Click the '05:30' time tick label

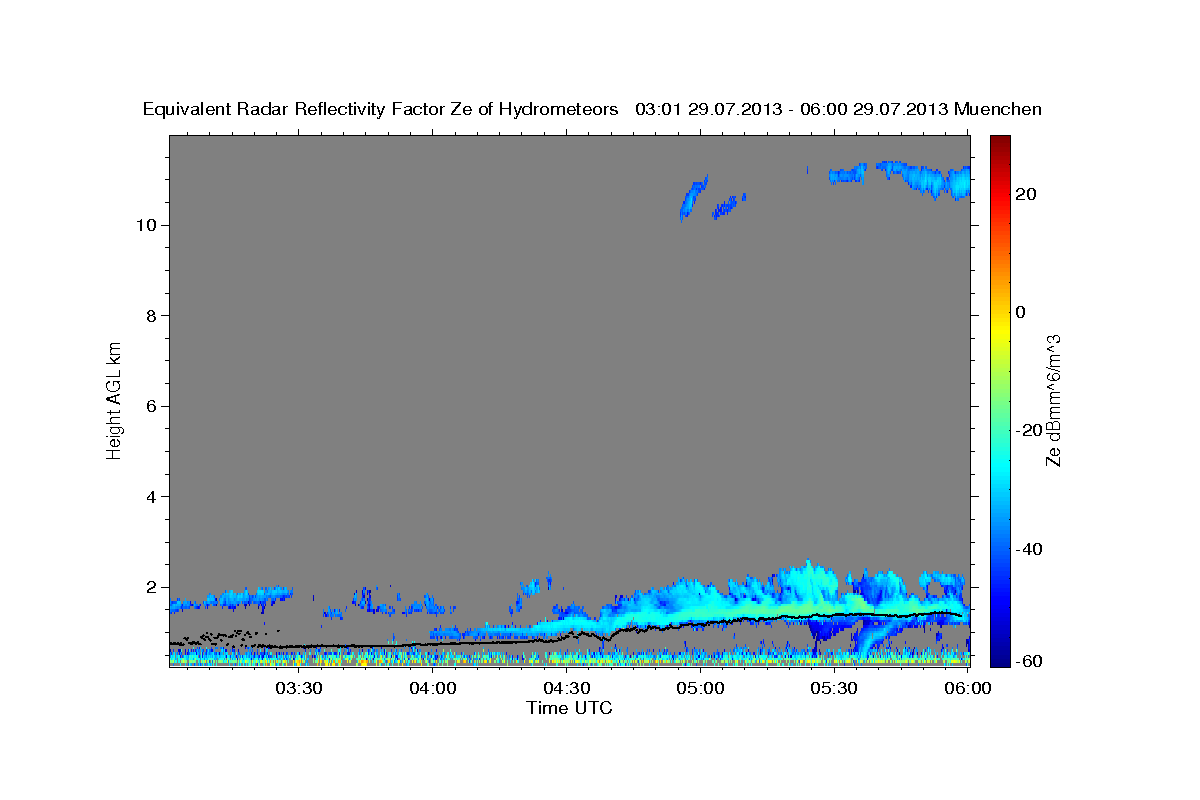[x=835, y=688]
